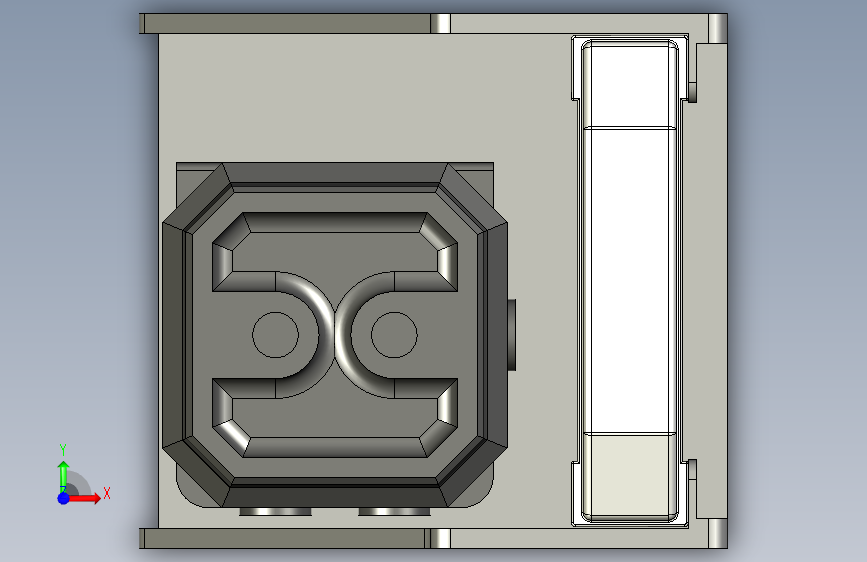The width and height of the screenshot is (867, 562).
Task: Click the blue Z axis dot of the triad
Action: pyautogui.click(x=64, y=498)
